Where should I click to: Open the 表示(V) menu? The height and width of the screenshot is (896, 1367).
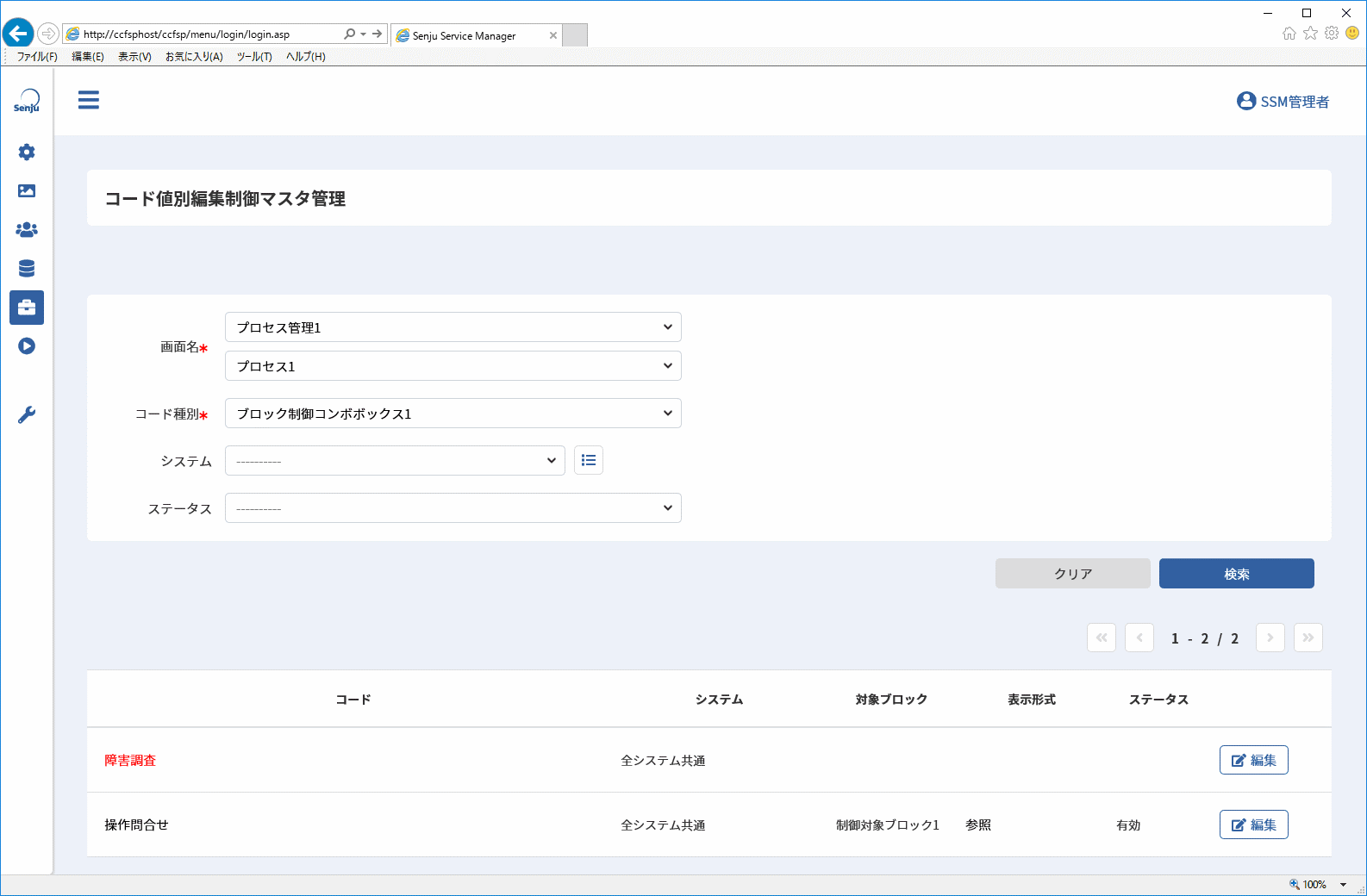[x=134, y=57]
